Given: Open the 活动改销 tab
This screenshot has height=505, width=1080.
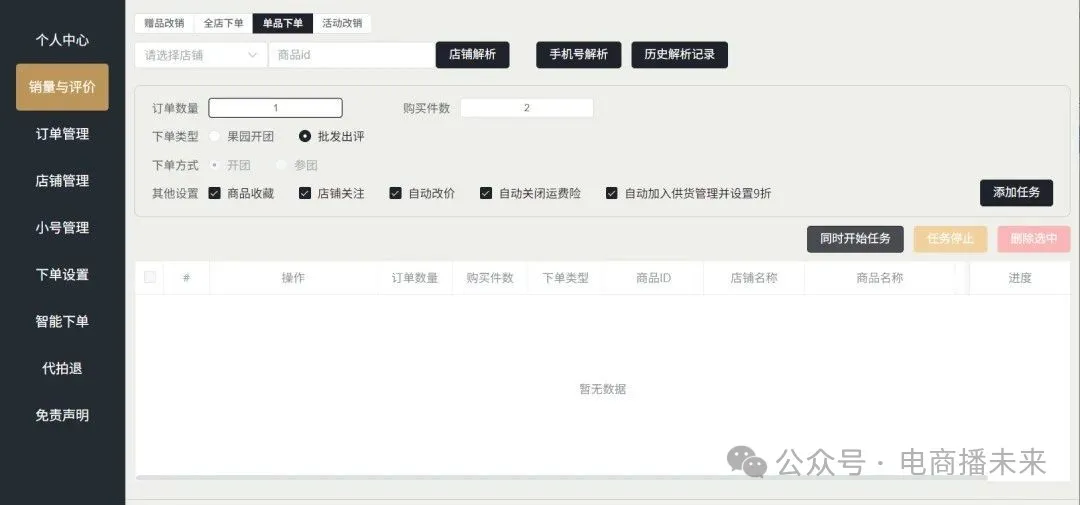Looking at the screenshot, I should click(342, 23).
